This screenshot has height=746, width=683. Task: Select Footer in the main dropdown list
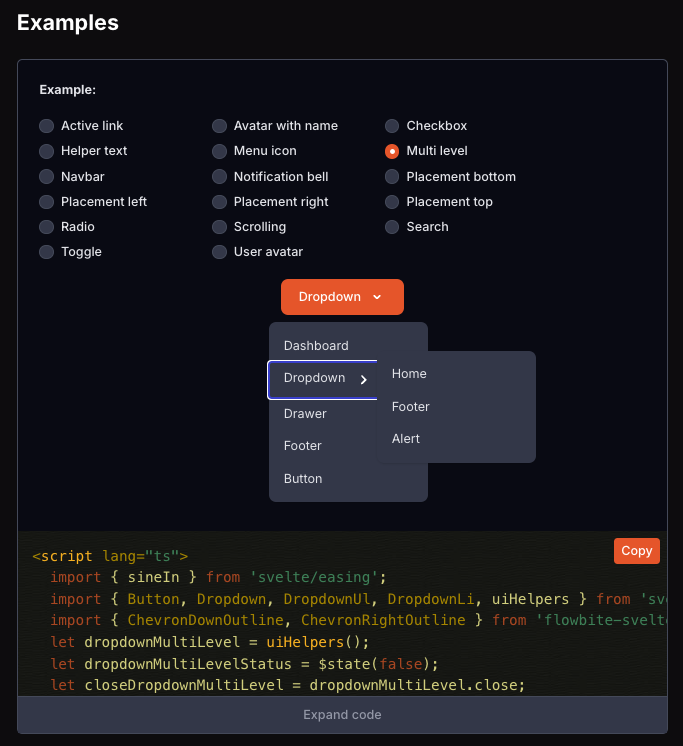pos(323,446)
